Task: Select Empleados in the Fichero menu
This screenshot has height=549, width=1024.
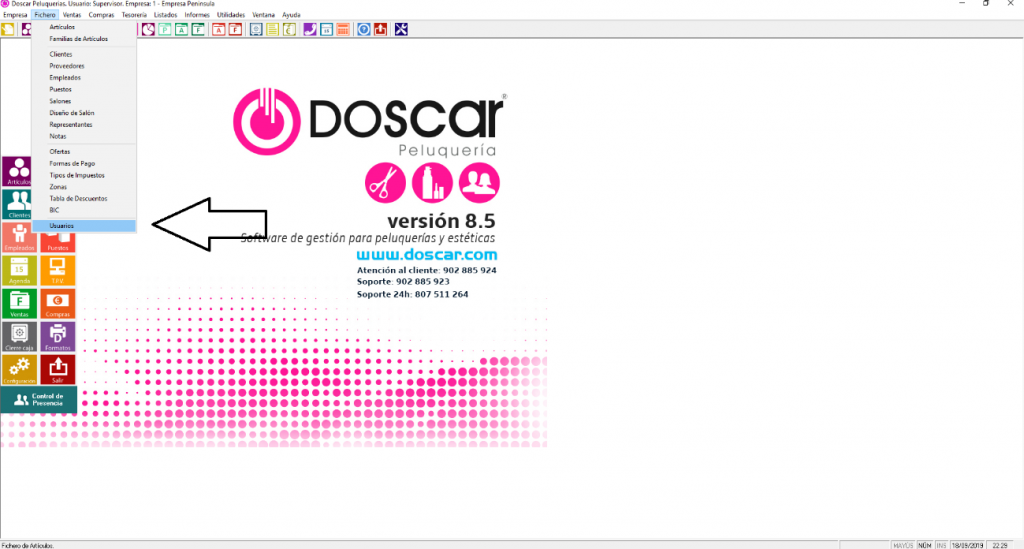Action: [84, 78]
